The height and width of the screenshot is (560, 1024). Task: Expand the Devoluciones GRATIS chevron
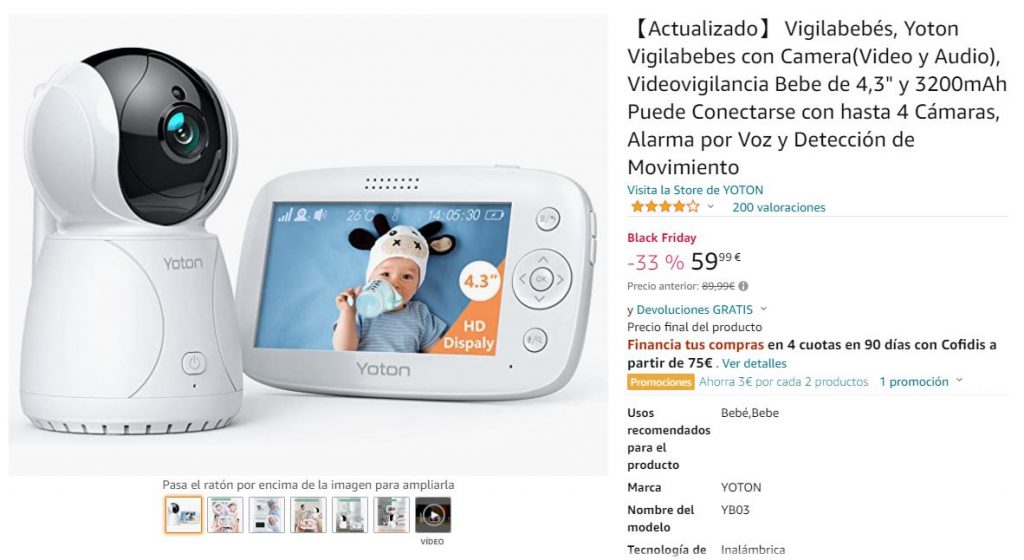(763, 309)
